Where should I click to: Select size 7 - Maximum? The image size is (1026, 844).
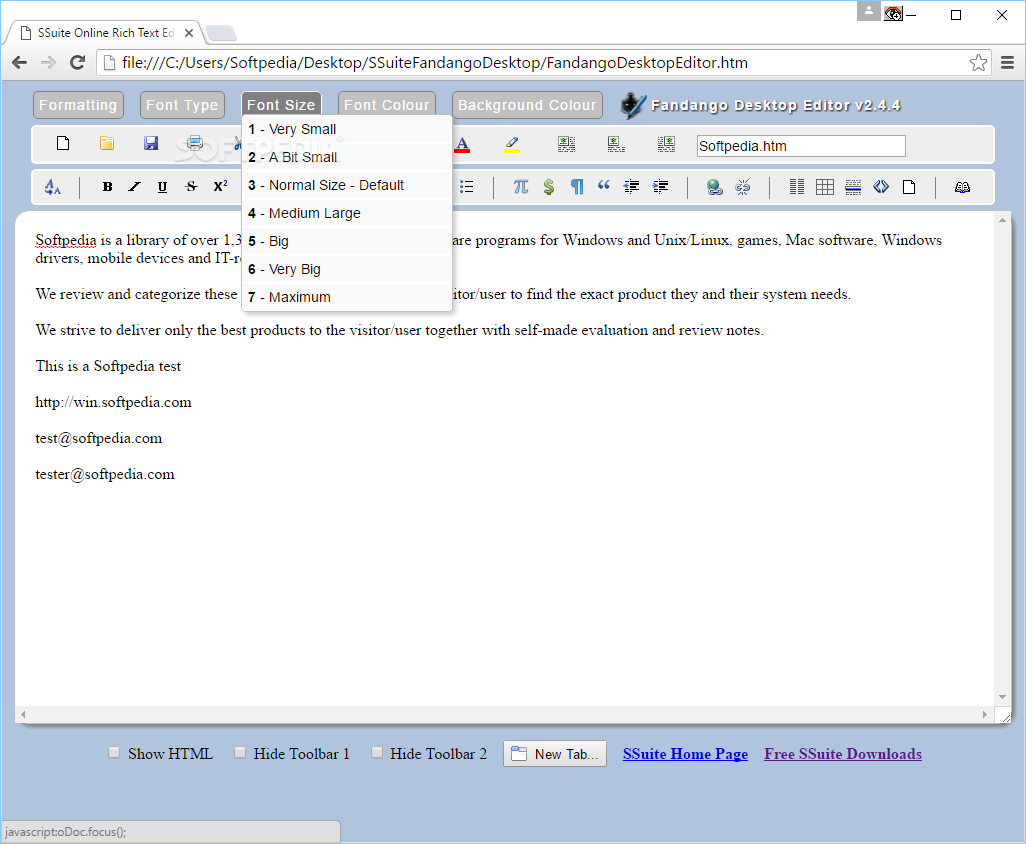[x=347, y=297]
